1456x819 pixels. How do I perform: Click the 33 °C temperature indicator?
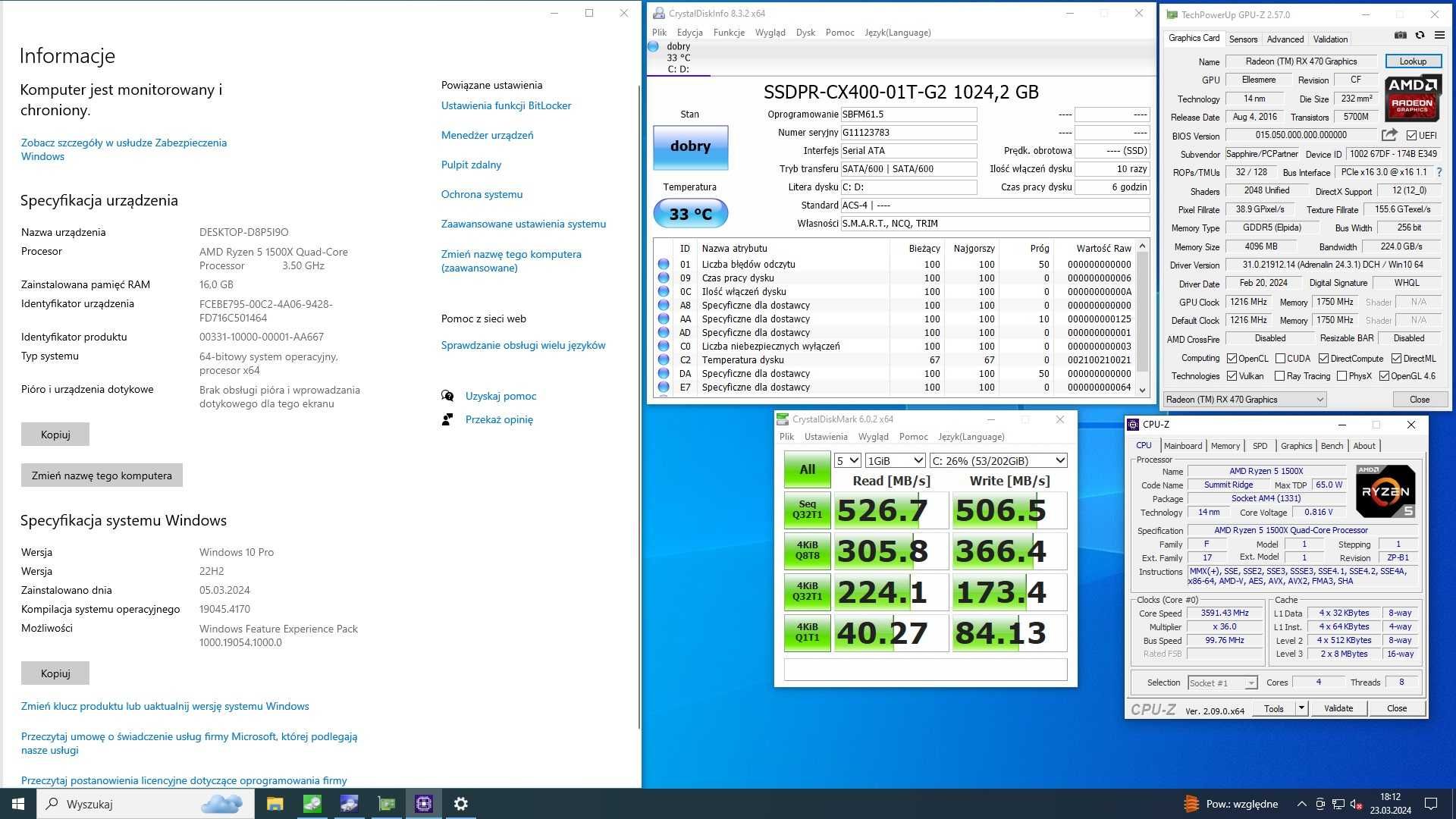point(690,214)
